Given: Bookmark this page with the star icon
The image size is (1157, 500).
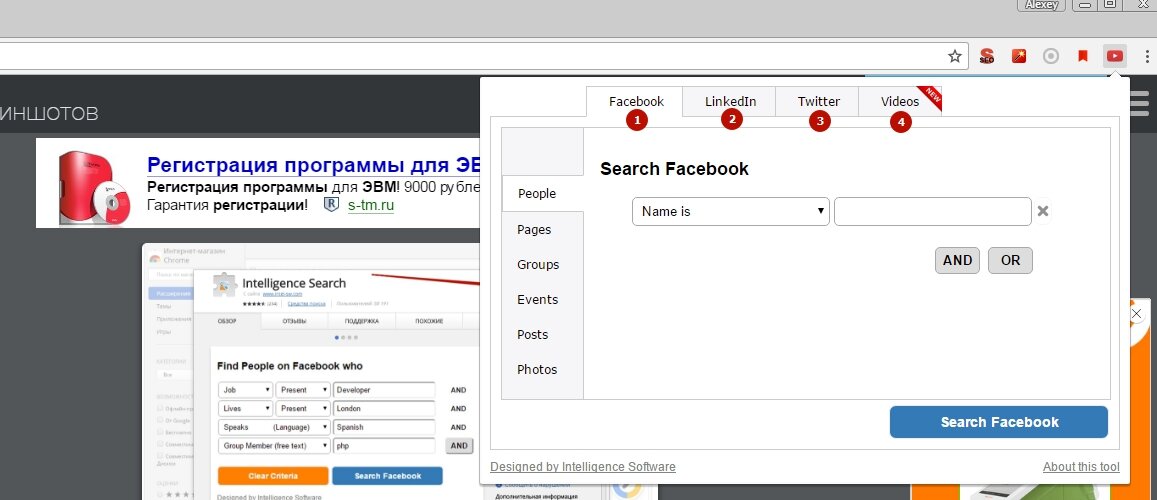Looking at the screenshot, I should (x=955, y=56).
